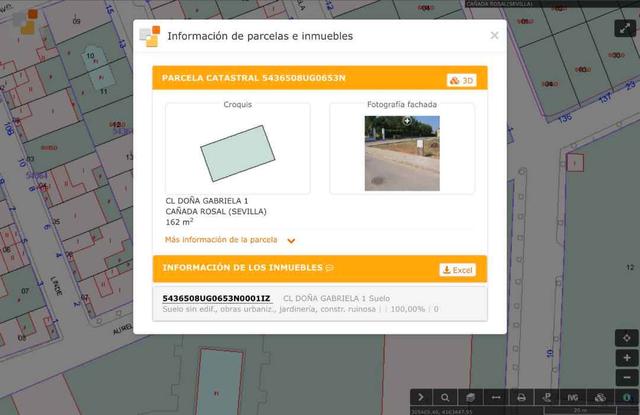This screenshot has width=640, height=415.
Task: Expand the bottom toolbar arrow
Action: point(422,397)
